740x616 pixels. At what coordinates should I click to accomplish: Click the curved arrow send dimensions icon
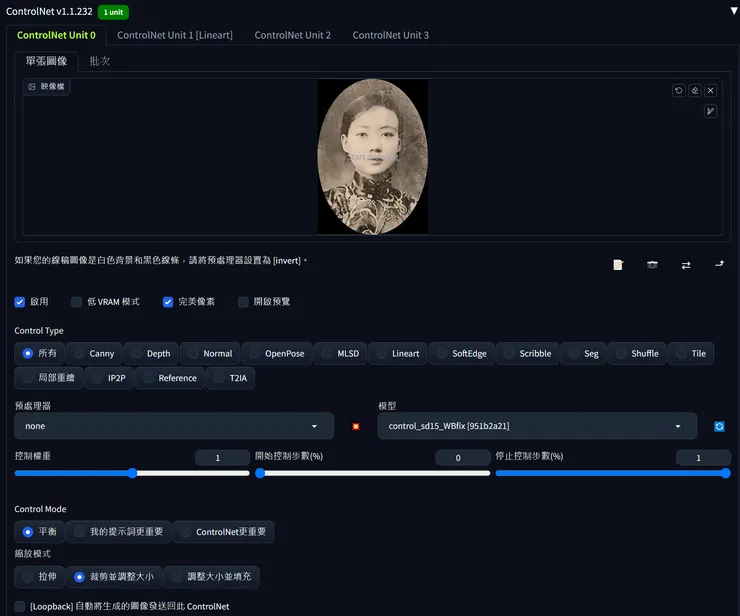point(719,264)
